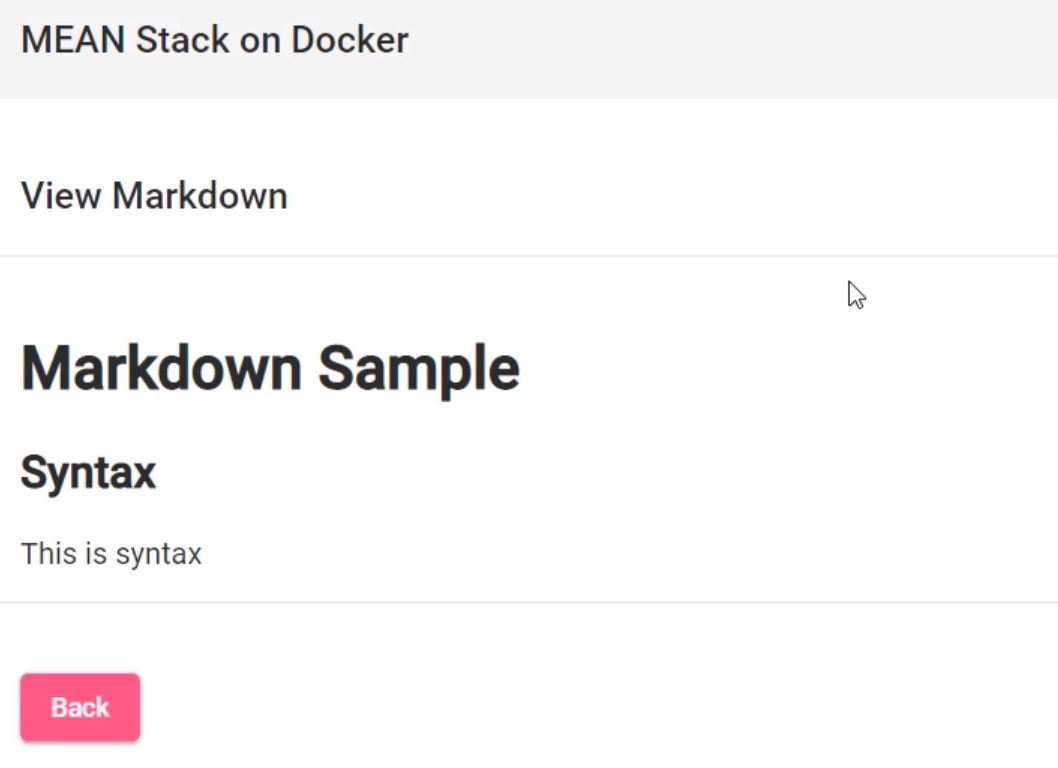
Task: Click the divider line above the Back button
Action: coord(529,602)
